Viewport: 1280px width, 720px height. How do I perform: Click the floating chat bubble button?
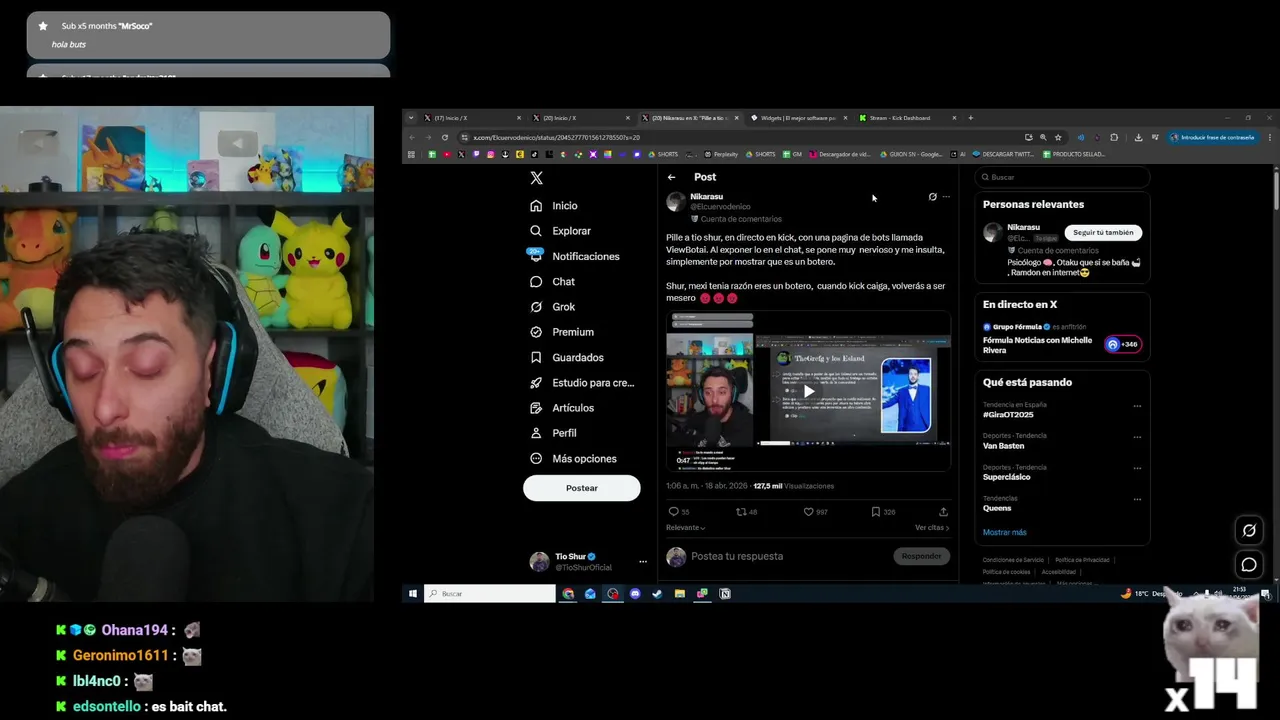tap(1249, 565)
